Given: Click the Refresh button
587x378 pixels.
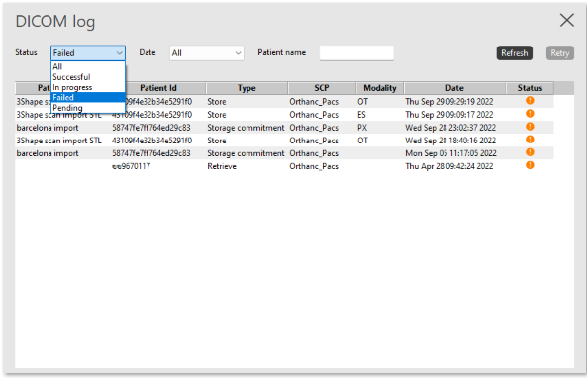Looking at the screenshot, I should point(515,53).
